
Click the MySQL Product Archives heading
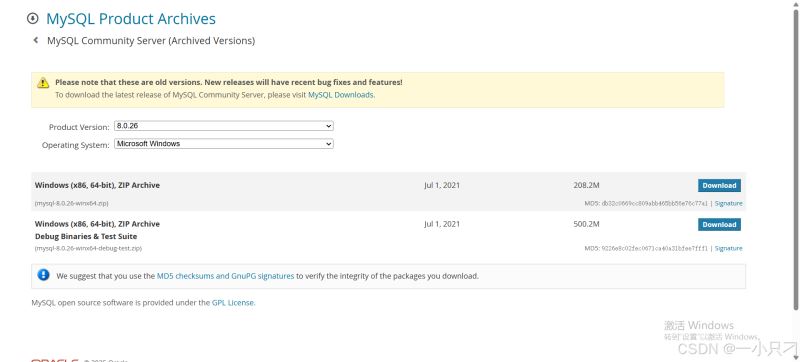[x=131, y=19]
